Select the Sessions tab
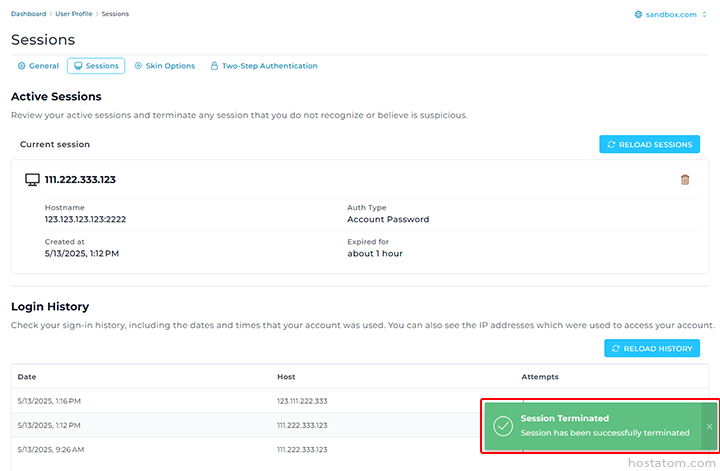 96,66
